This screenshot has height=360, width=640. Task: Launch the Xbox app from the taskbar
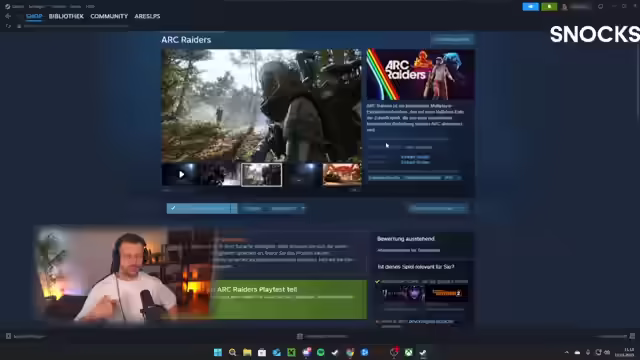click(409, 352)
